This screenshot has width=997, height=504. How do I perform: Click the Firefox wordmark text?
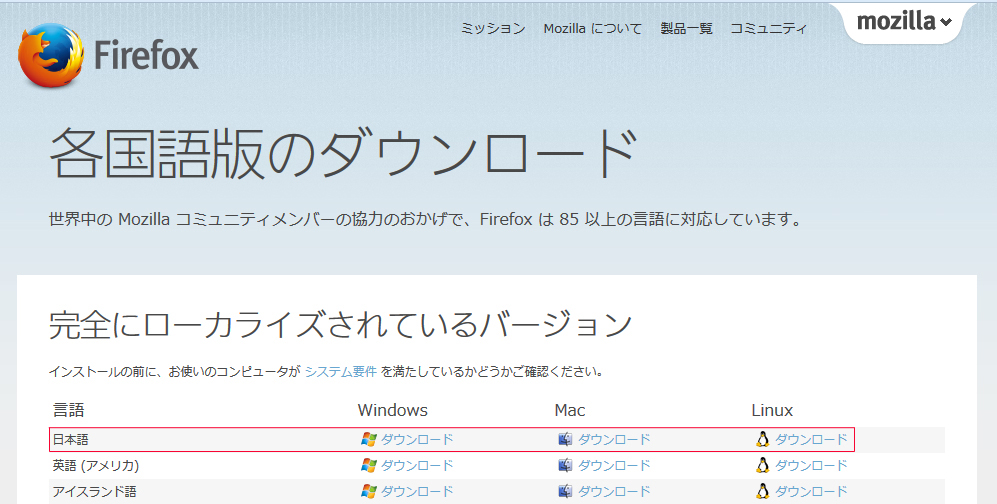pyautogui.click(x=146, y=55)
